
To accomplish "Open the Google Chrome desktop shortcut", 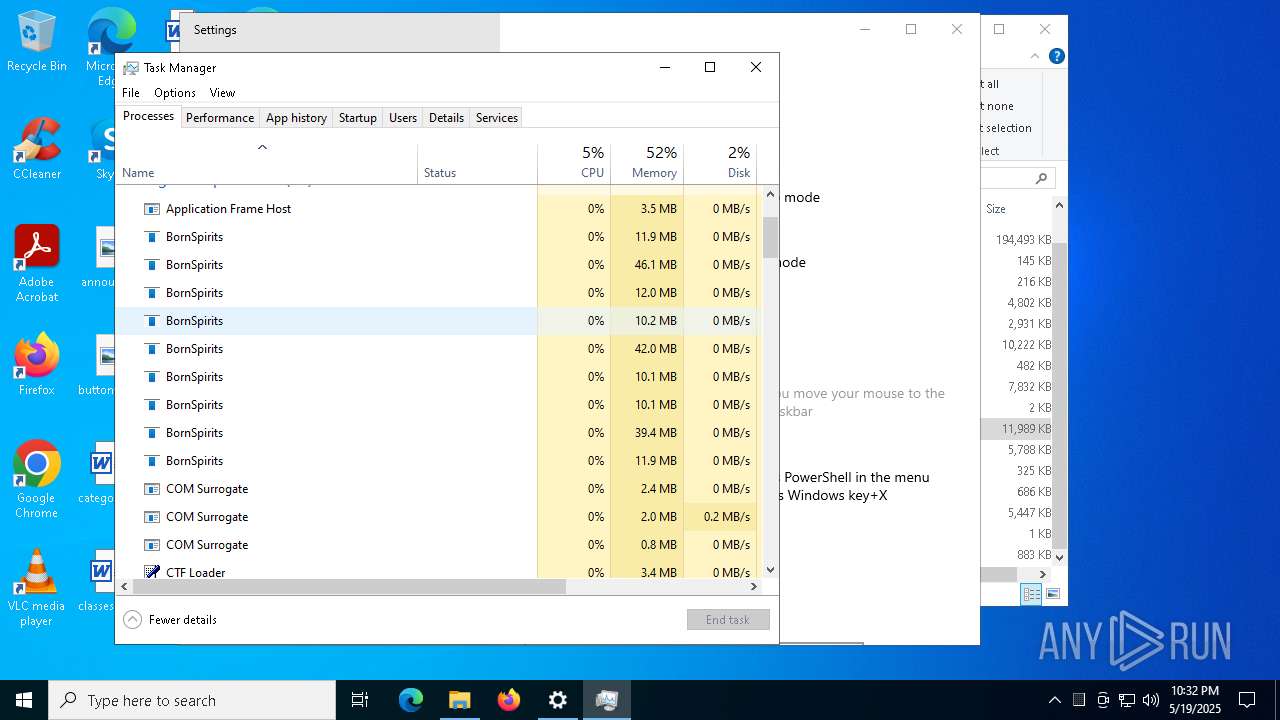I will pyautogui.click(x=37, y=480).
